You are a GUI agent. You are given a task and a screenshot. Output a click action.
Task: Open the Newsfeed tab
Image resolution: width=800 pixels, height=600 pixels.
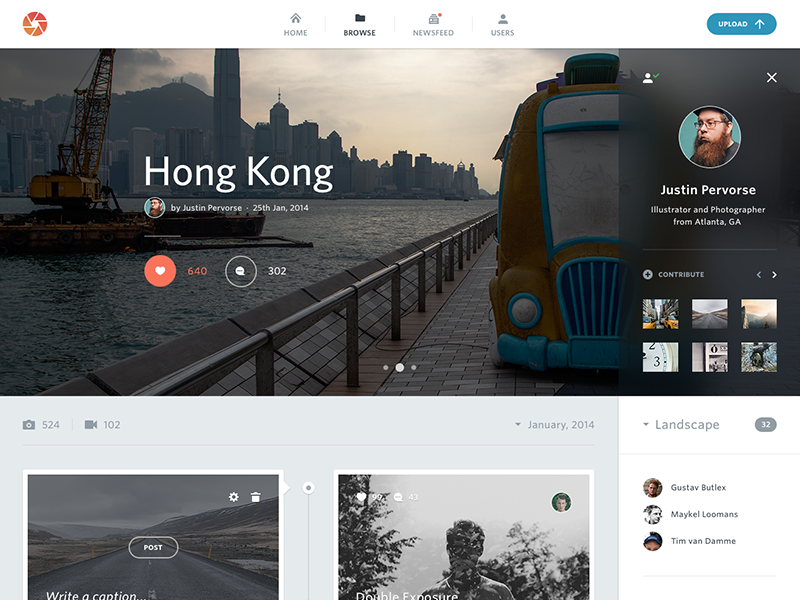pos(433,25)
